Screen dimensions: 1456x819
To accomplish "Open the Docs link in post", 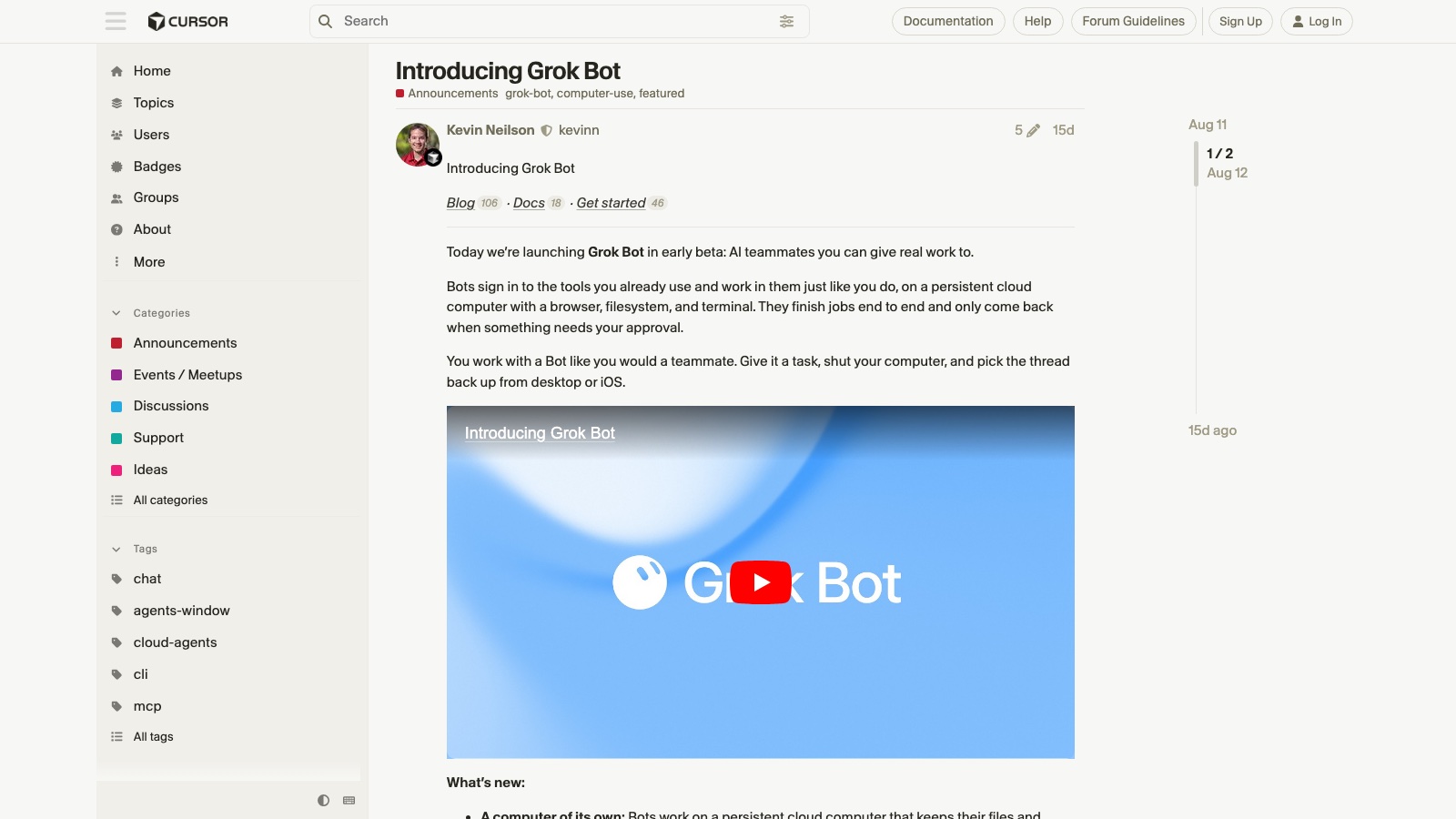I will coord(529,203).
